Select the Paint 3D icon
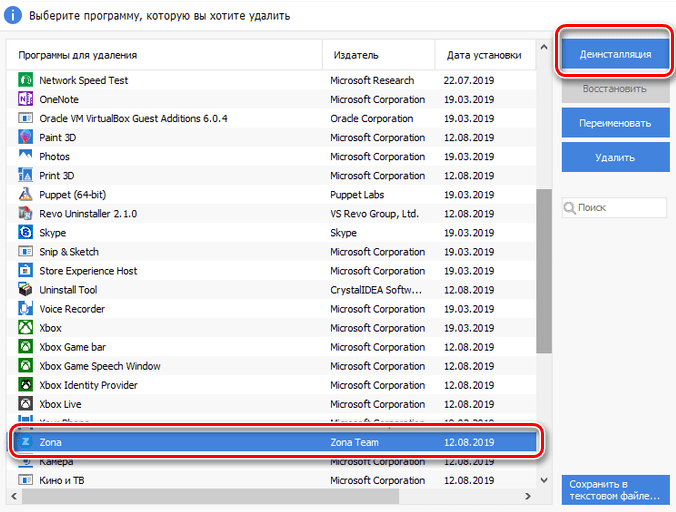 (25, 137)
